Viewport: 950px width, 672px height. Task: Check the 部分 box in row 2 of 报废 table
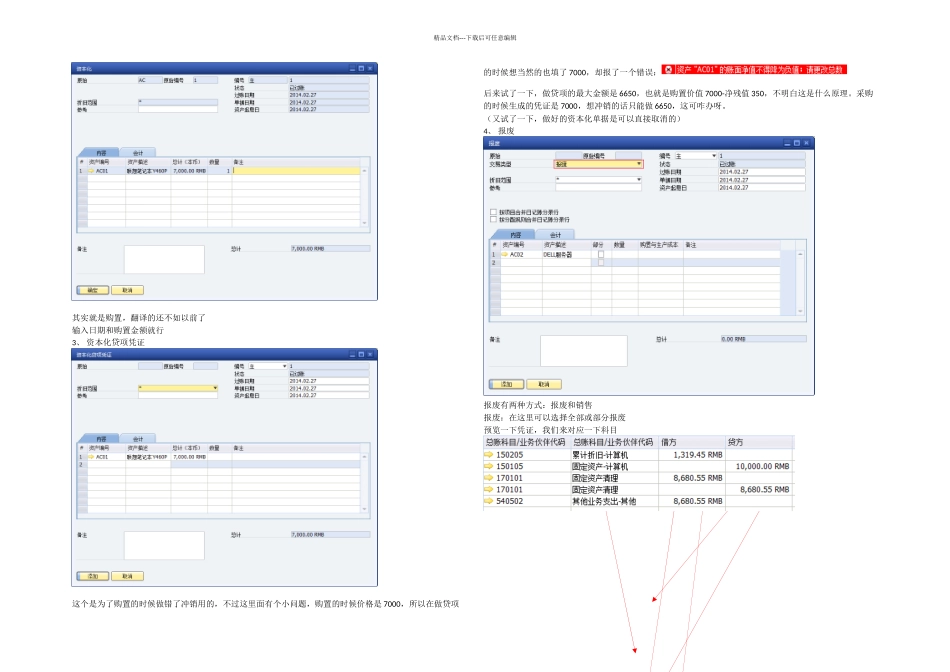pos(601,262)
